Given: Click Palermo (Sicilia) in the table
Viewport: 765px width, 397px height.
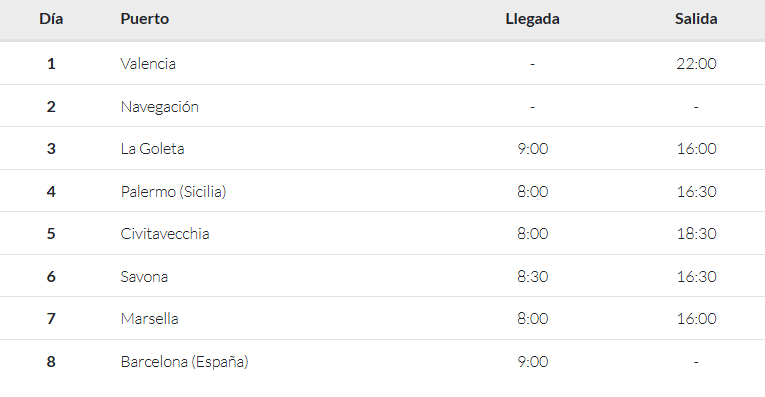Looking at the screenshot, I should click(x=173, y=191).
